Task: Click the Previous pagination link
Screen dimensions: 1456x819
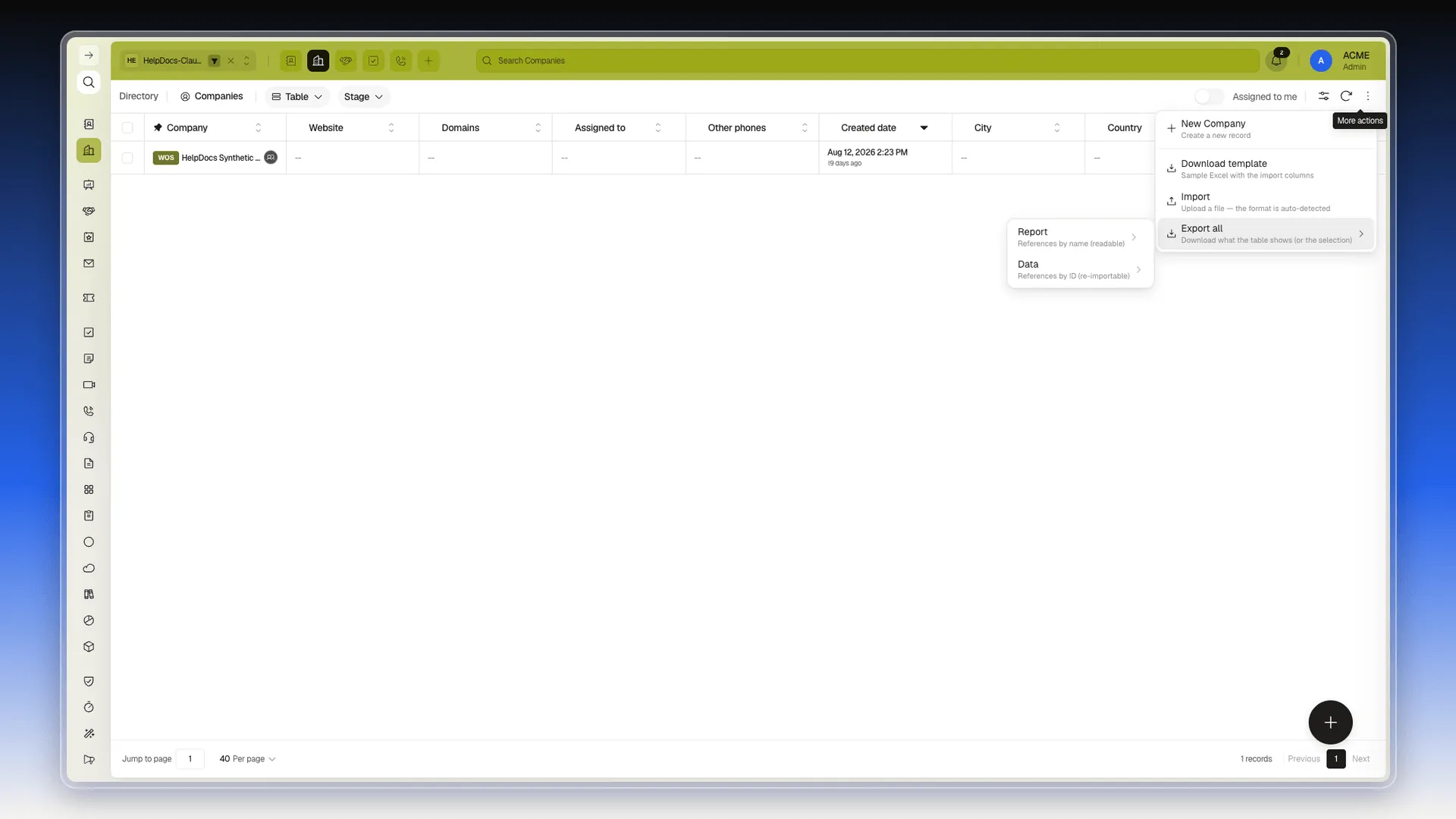Action: pos(1304,758)
